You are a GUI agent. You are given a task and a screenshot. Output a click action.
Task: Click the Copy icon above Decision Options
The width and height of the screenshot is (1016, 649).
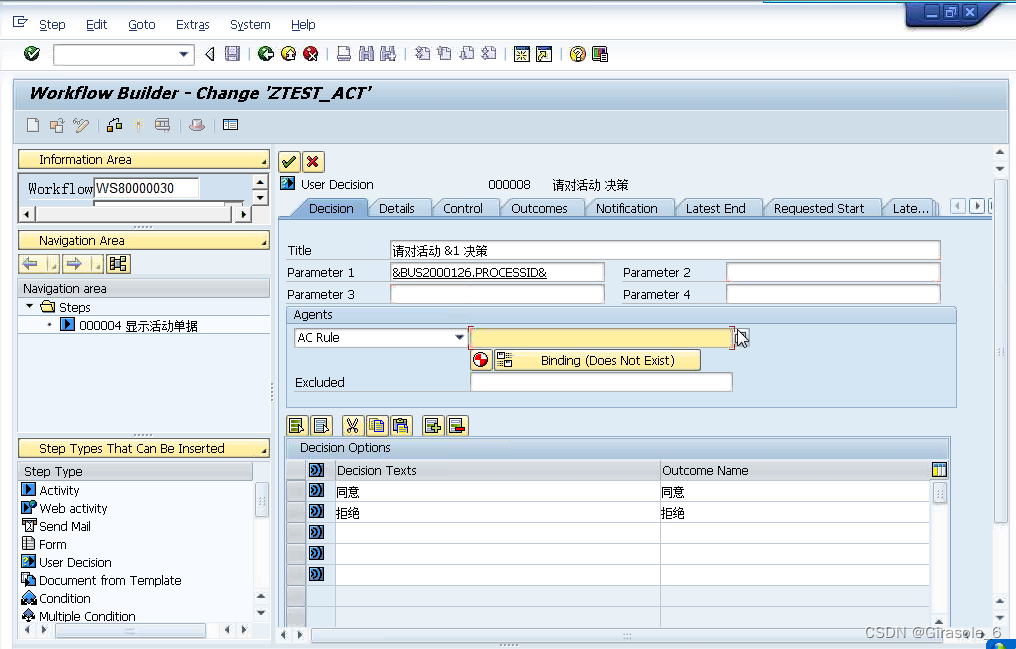coord(376,426)
